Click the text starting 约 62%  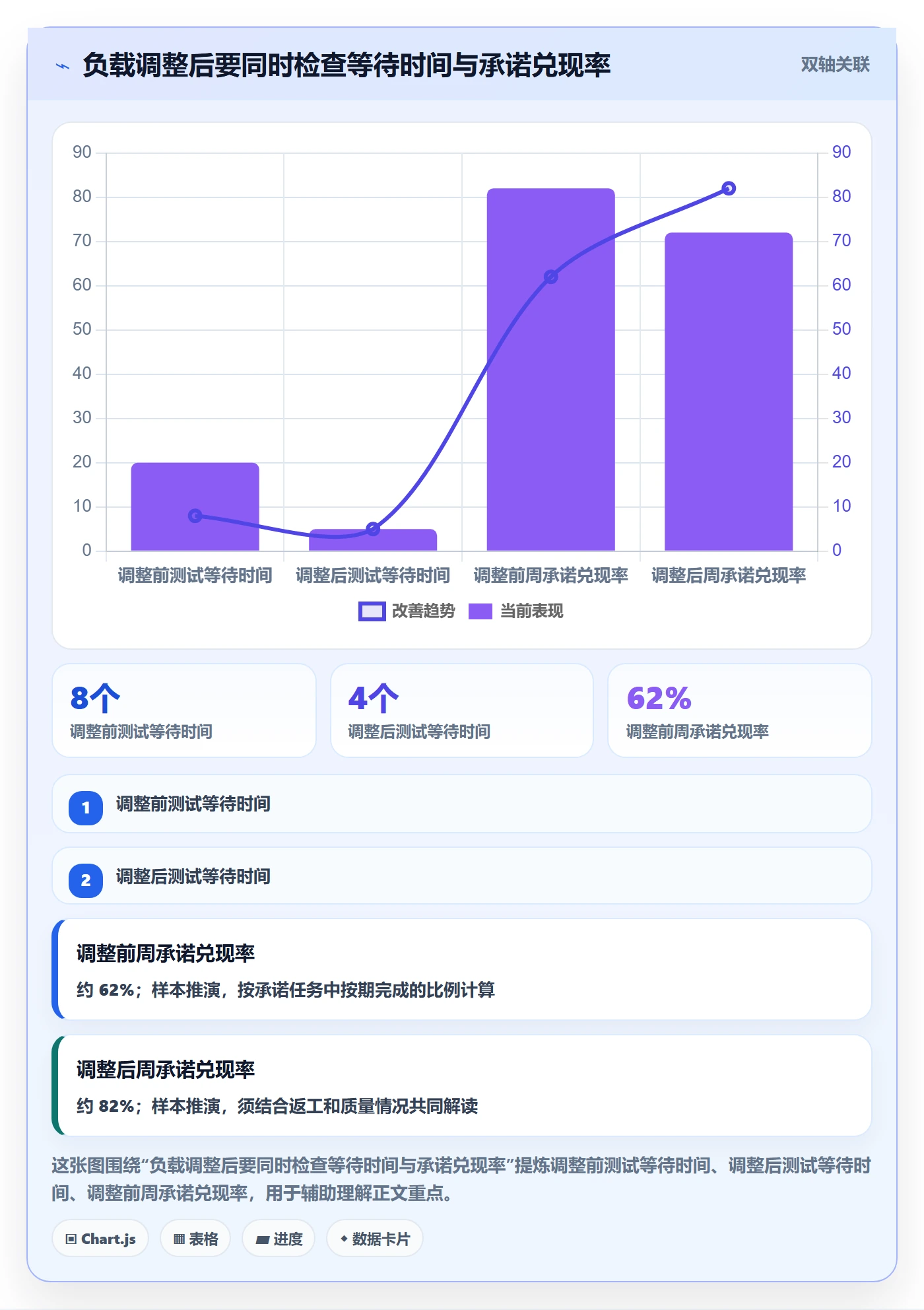pyautogui.click(x=286, y=990)
